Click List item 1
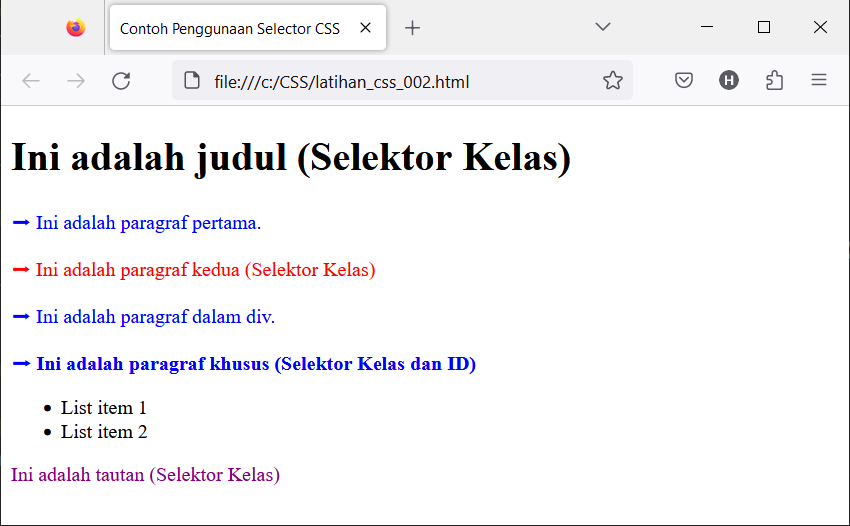Viewport: 850px width, 526px height. [x=104, y=408]
